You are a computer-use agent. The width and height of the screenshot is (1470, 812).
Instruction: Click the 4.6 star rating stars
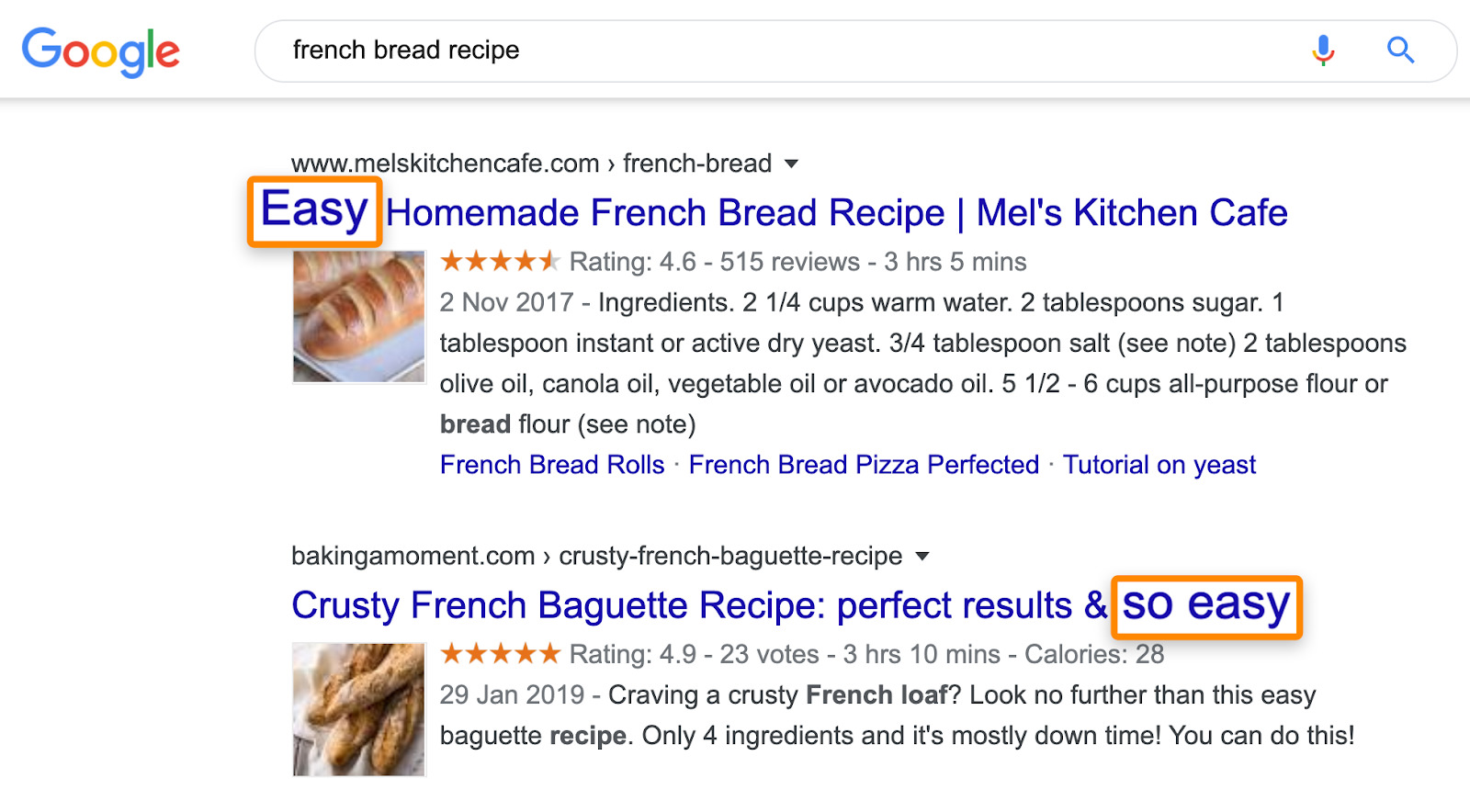pos(500,262)
